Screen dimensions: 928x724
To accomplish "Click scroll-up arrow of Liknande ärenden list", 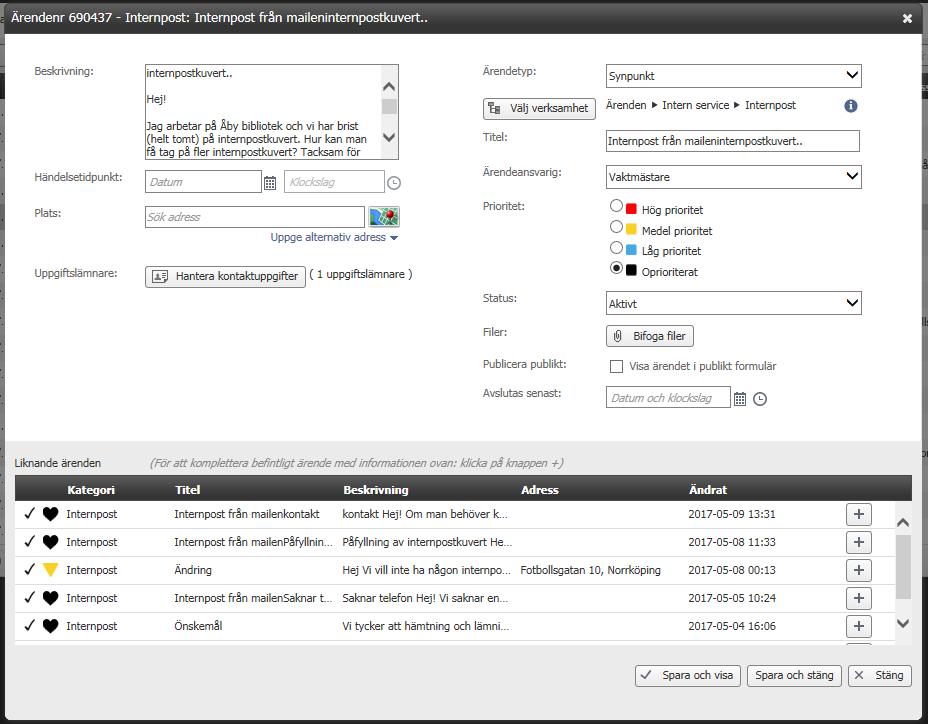I will pyautogui.click(x=903, y=522).
